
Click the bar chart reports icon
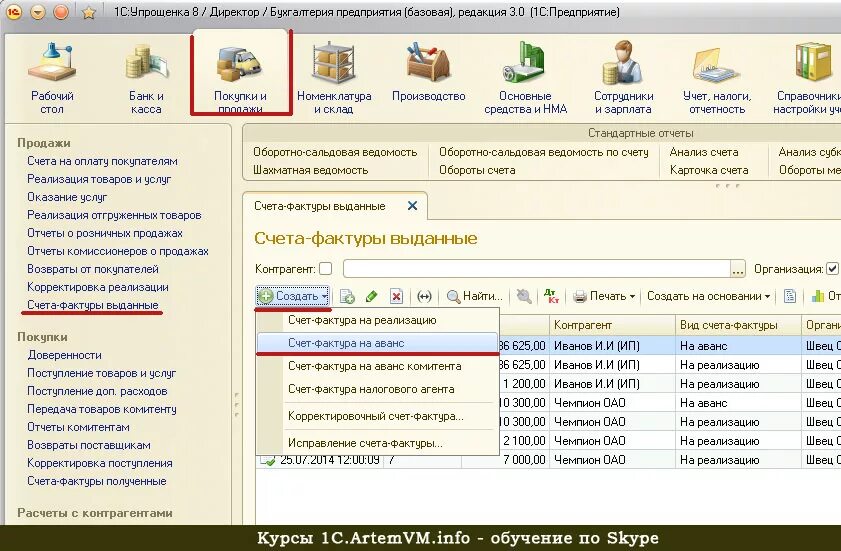[x=818, y=296]
